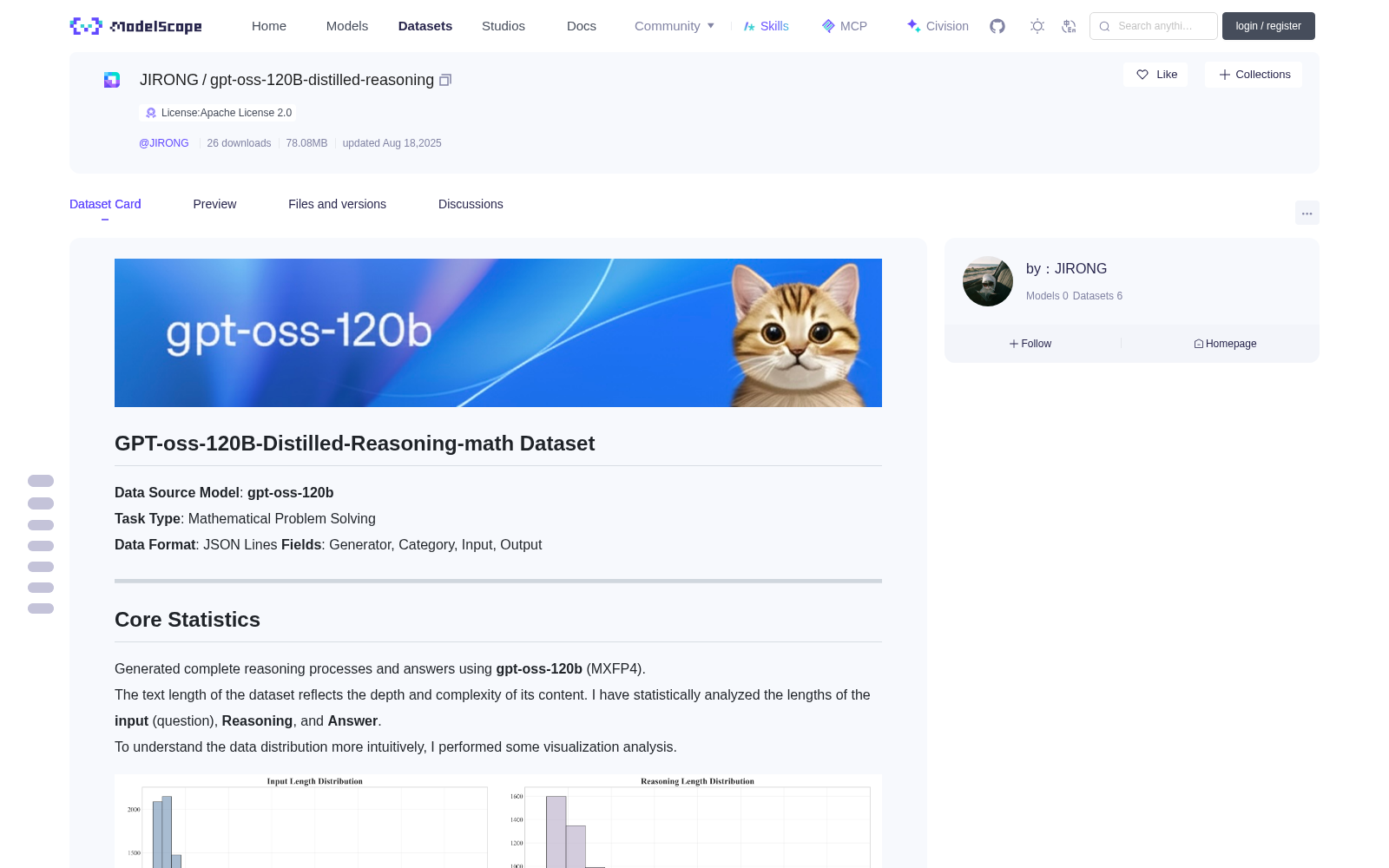This screenshot has height=868, width=1389.
Task: Click the 'Core Statistics' heading
Action: click(x=188, y=620)
